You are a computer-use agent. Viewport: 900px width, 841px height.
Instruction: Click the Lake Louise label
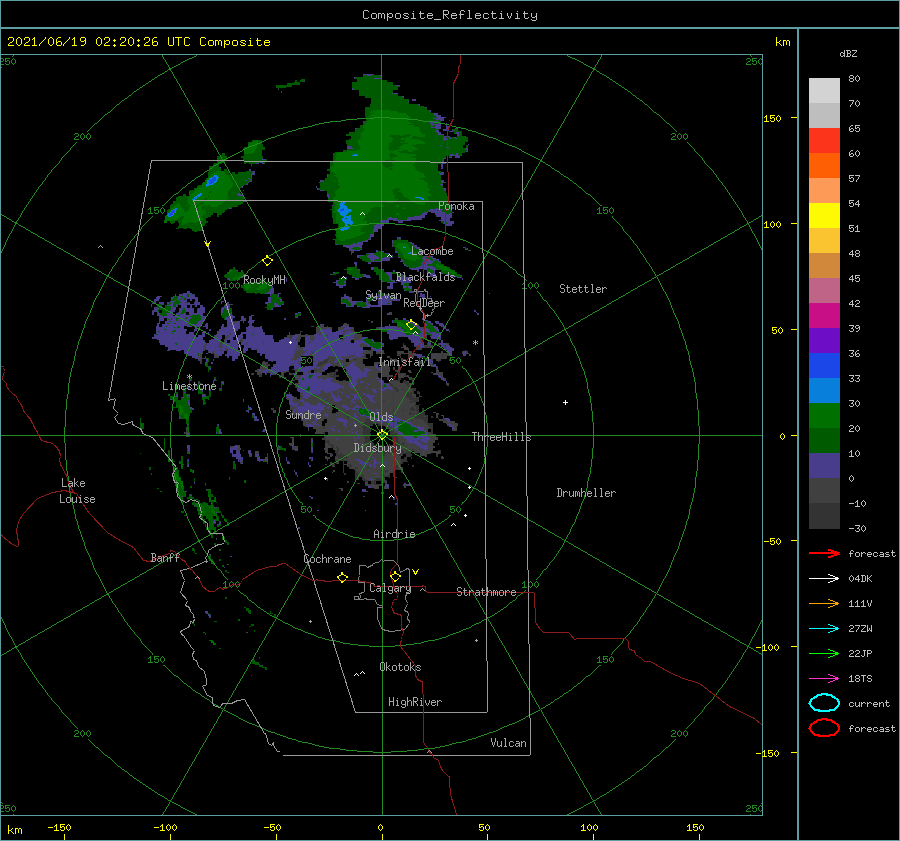77,491
